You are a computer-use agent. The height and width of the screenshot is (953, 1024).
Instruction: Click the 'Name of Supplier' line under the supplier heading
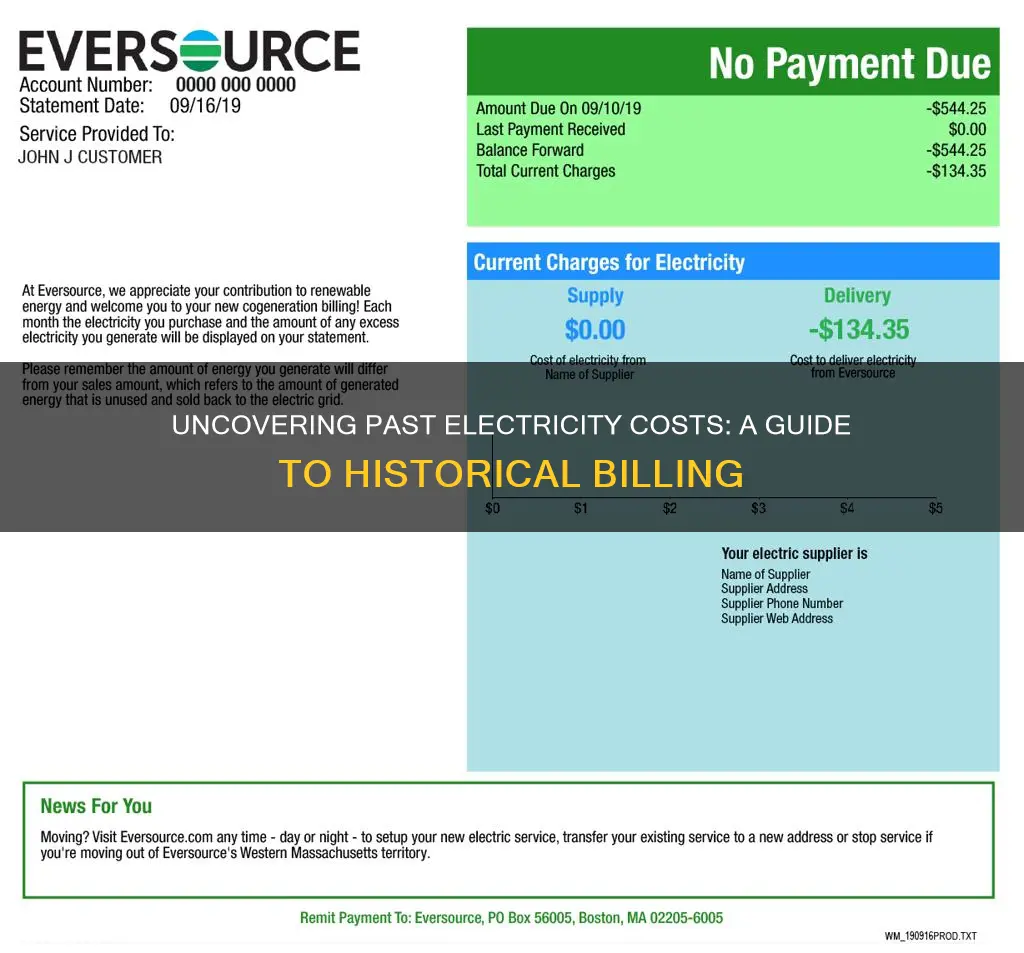coord(765,574)
